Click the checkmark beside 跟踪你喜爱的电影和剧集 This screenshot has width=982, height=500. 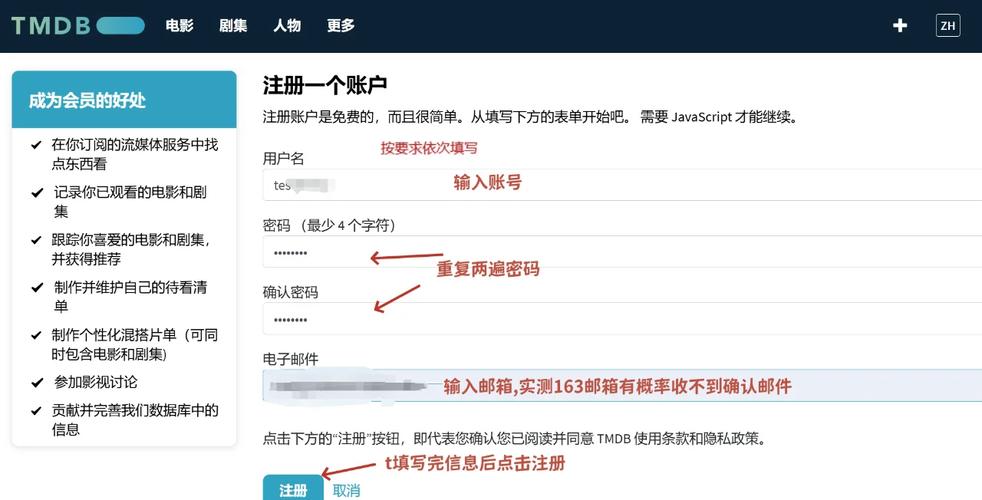(x=36, y=240)
